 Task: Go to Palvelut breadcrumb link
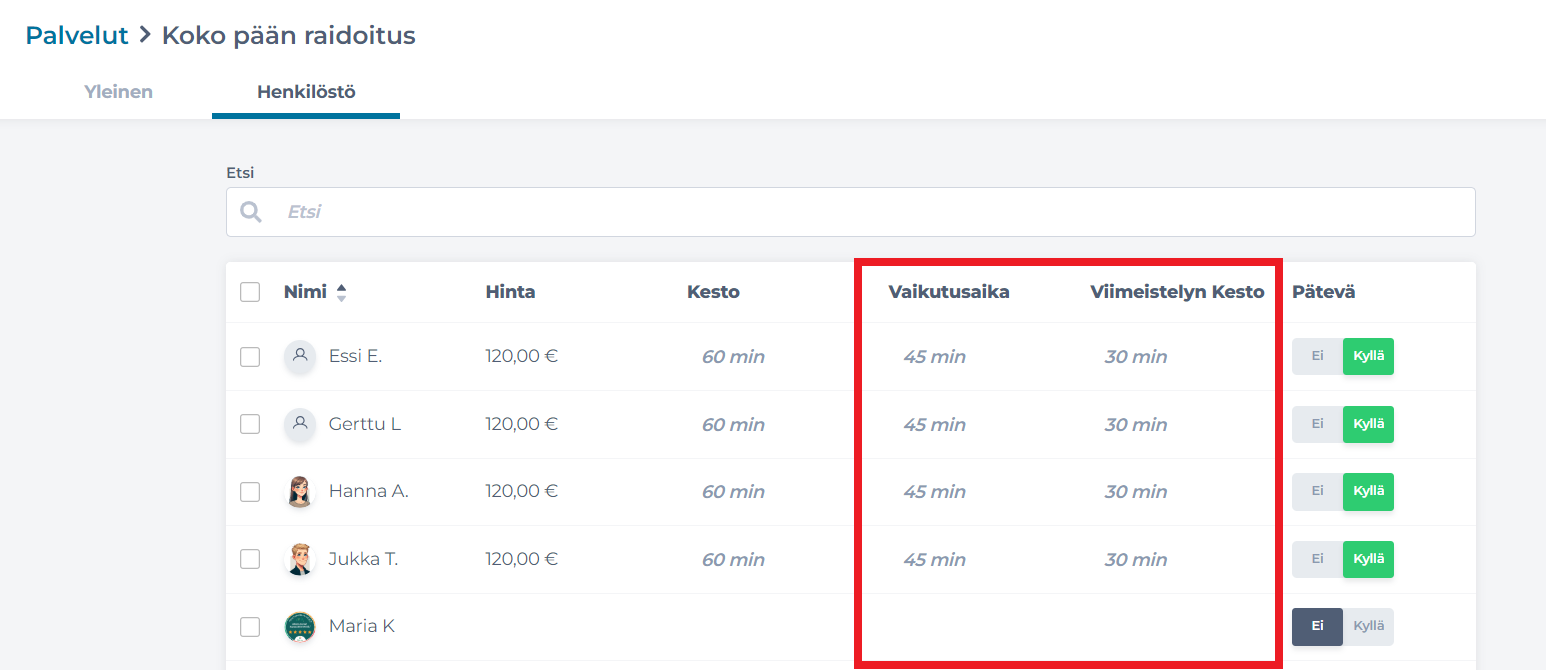tap(77, 36)
